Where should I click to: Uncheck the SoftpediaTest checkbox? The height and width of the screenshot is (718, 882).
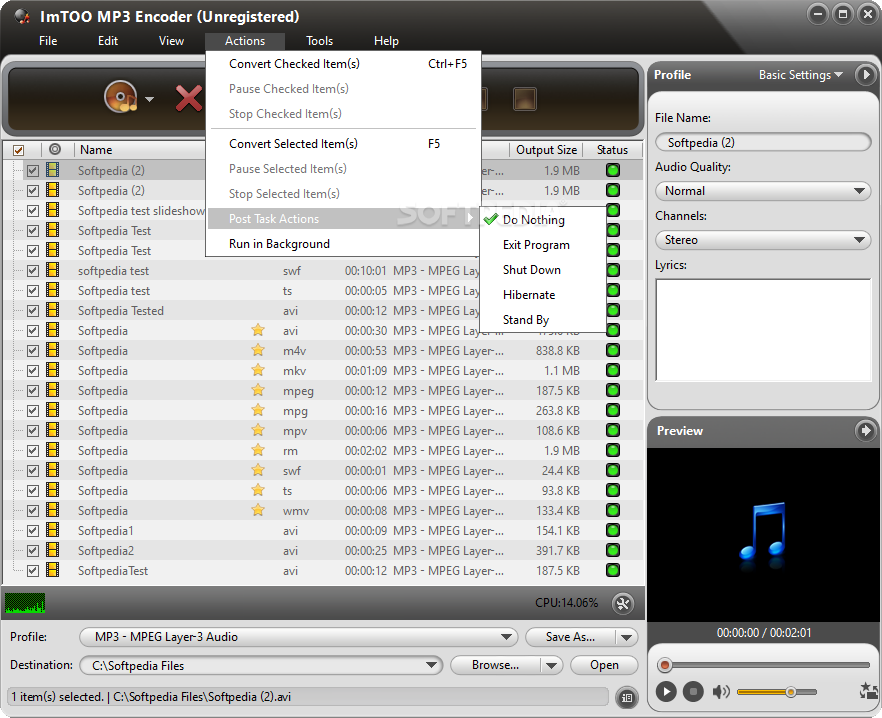(33, 571)
